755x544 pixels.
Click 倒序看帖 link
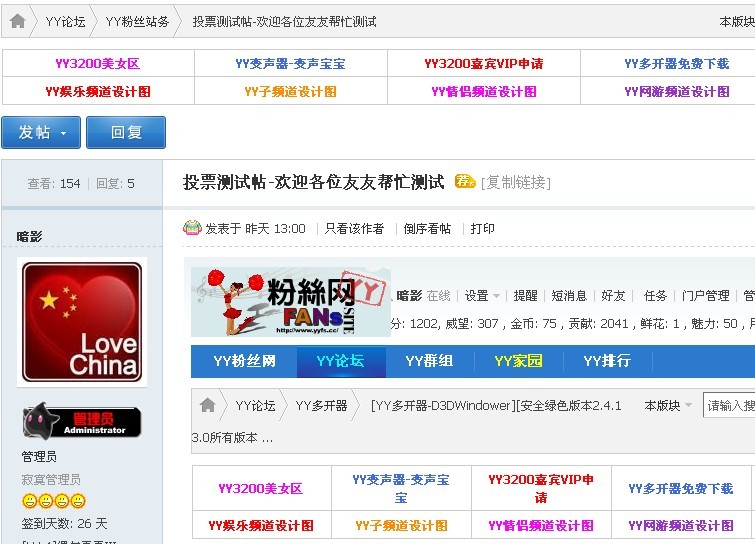[427, 228]
